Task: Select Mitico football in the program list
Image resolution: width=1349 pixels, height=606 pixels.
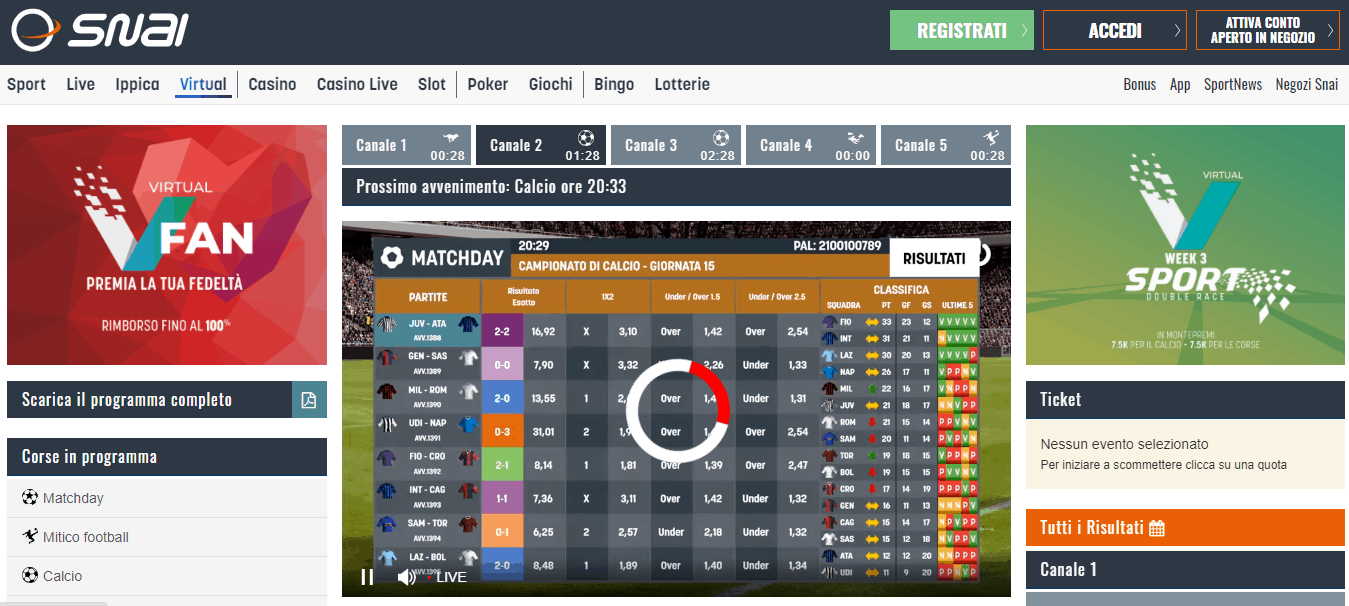Action: pos(167,537)
